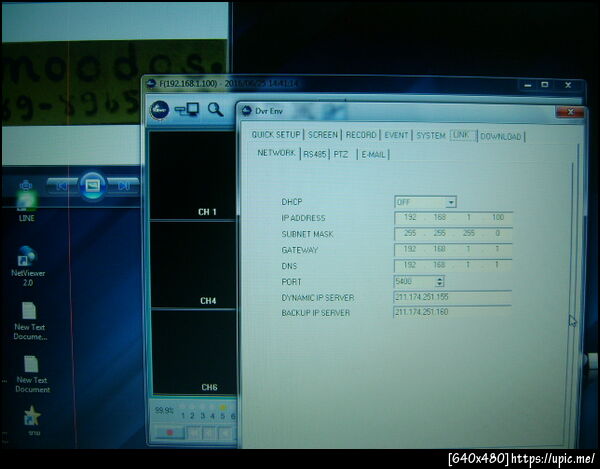This screenshot has width=600, height=469.
Task: Open the RS485 sub-tab
Action: click(315, 154)
